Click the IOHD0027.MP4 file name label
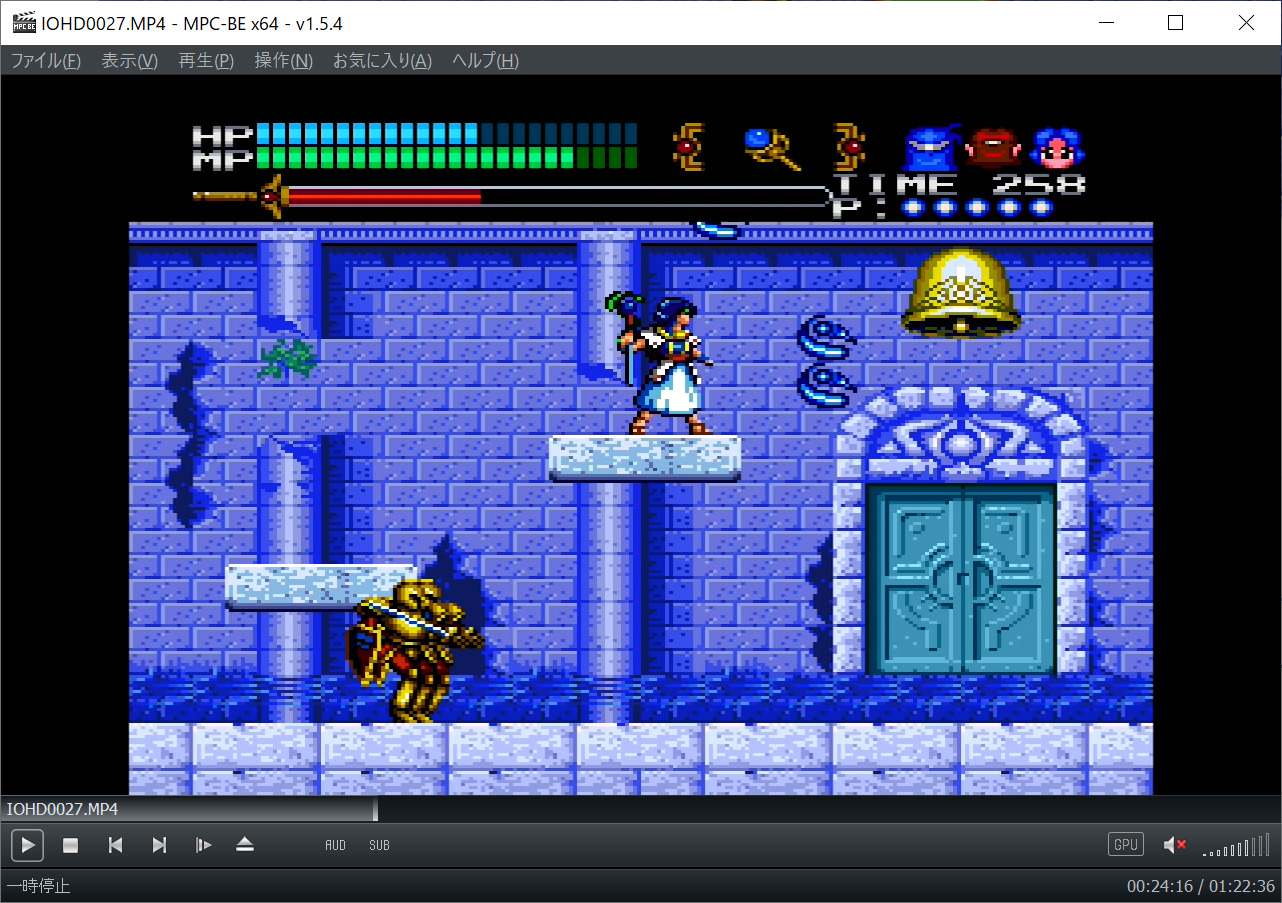Image resolution: width=1282 pixels, height=903 pixels. (x=62, y=809)
